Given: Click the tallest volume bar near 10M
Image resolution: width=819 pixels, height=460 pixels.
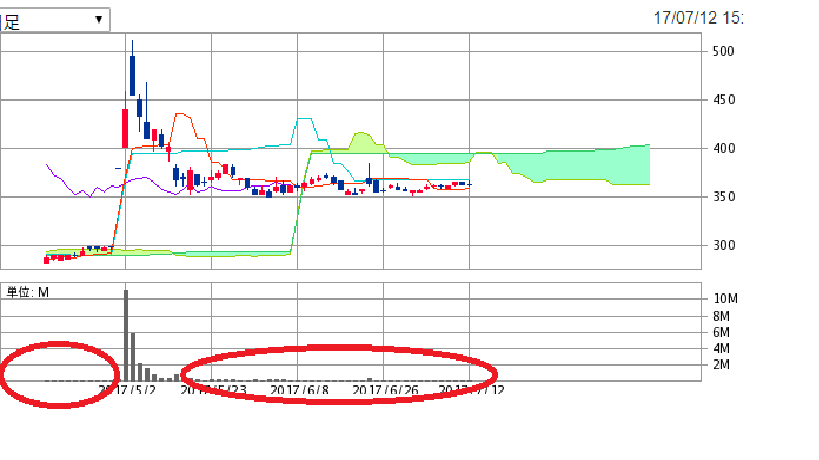Looking at the screenshot, I should click(126, 335).
